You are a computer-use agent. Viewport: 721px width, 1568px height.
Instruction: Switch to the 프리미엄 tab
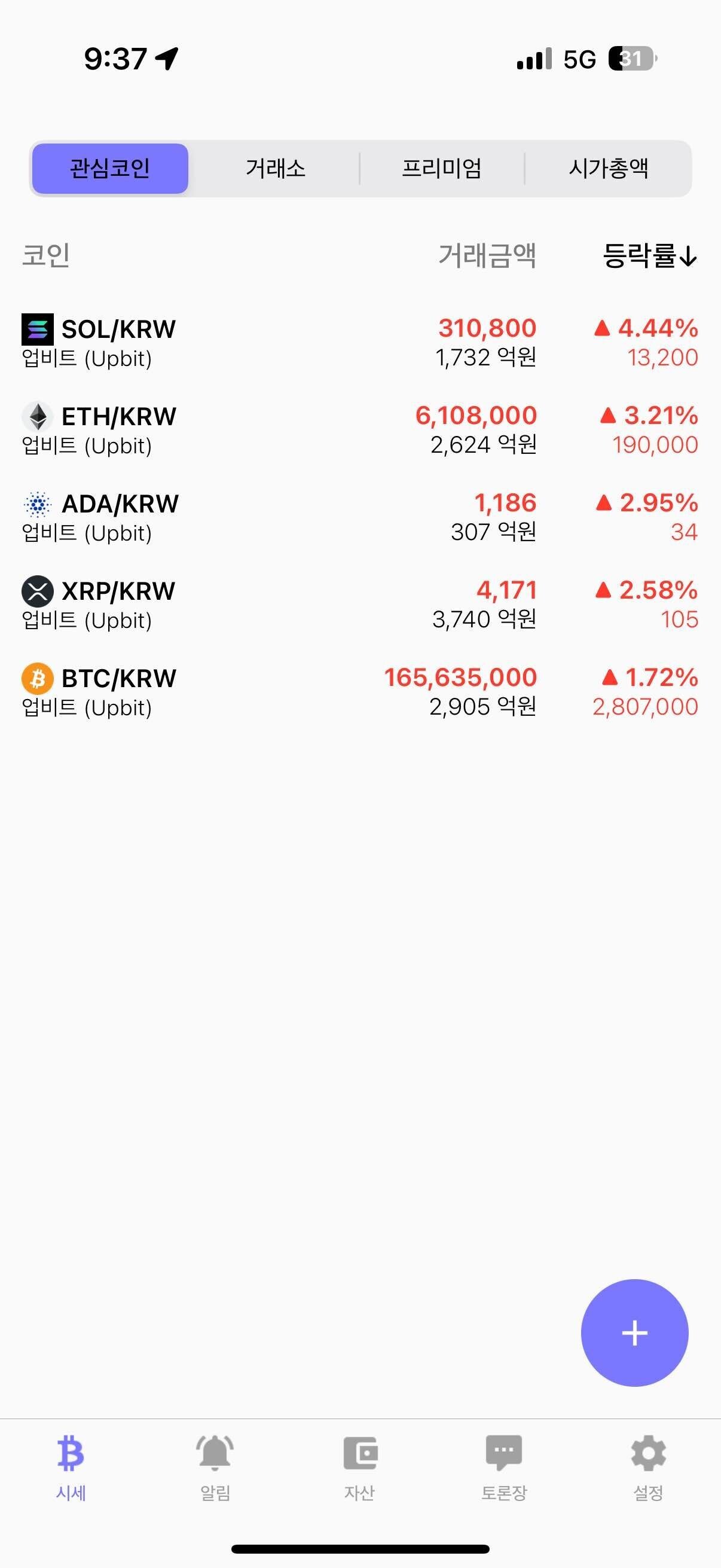442,169
